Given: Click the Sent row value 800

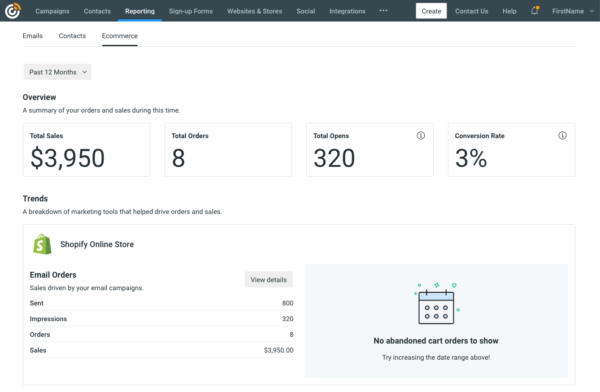Looking at the screenshot, I should [x=287, y=303].
